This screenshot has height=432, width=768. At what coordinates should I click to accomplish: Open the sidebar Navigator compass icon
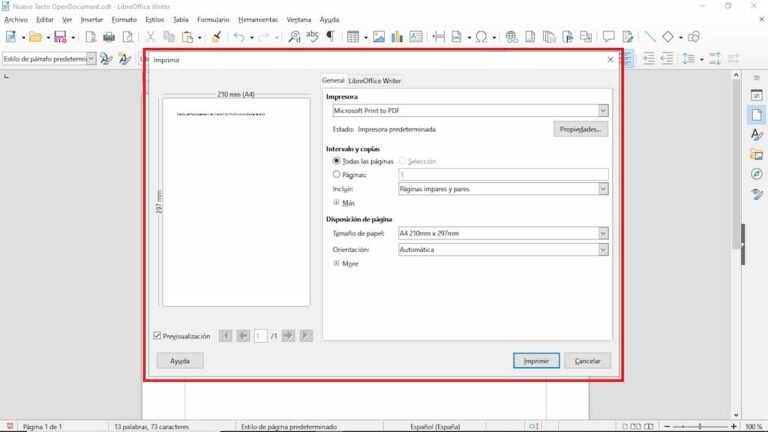(x=757, y=174)
